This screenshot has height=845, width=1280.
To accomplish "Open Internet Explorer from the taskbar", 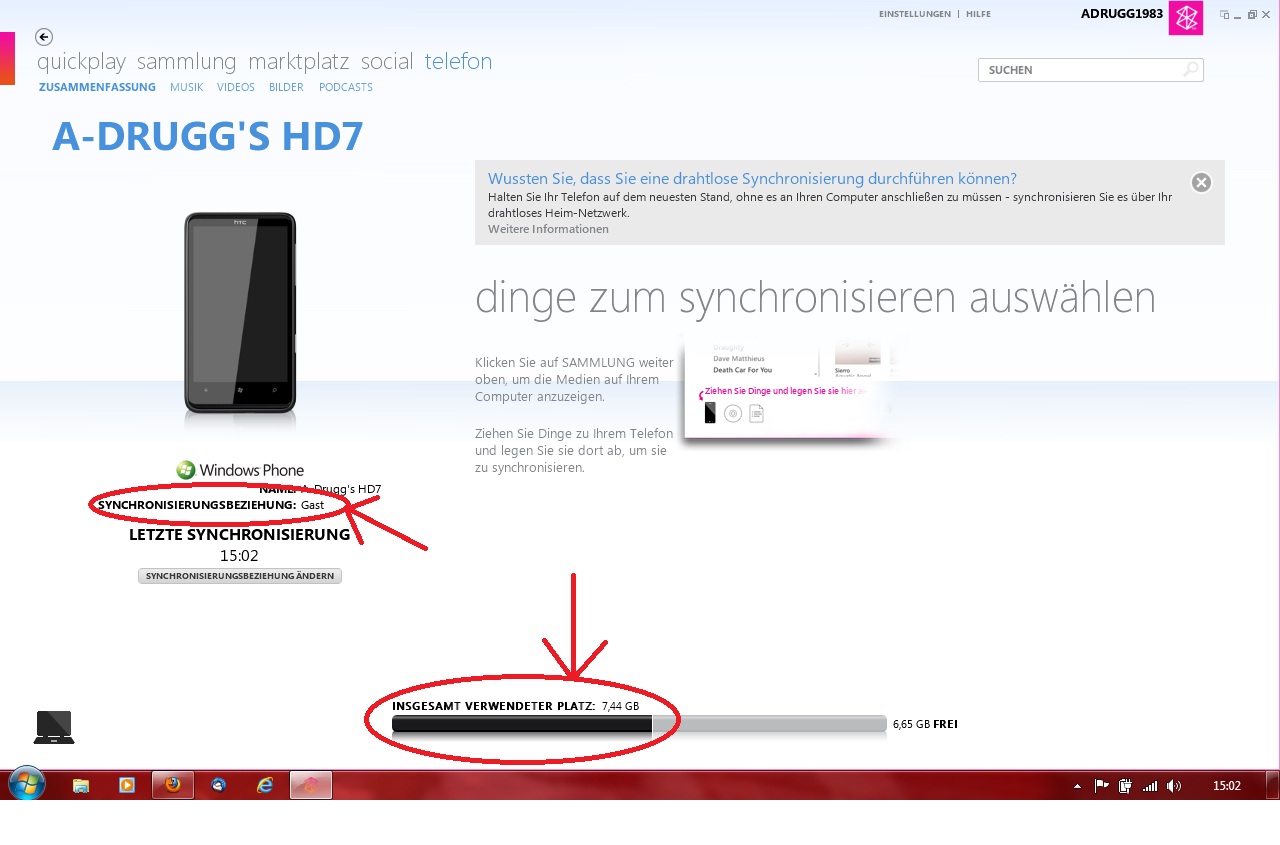I will [265, 785].
